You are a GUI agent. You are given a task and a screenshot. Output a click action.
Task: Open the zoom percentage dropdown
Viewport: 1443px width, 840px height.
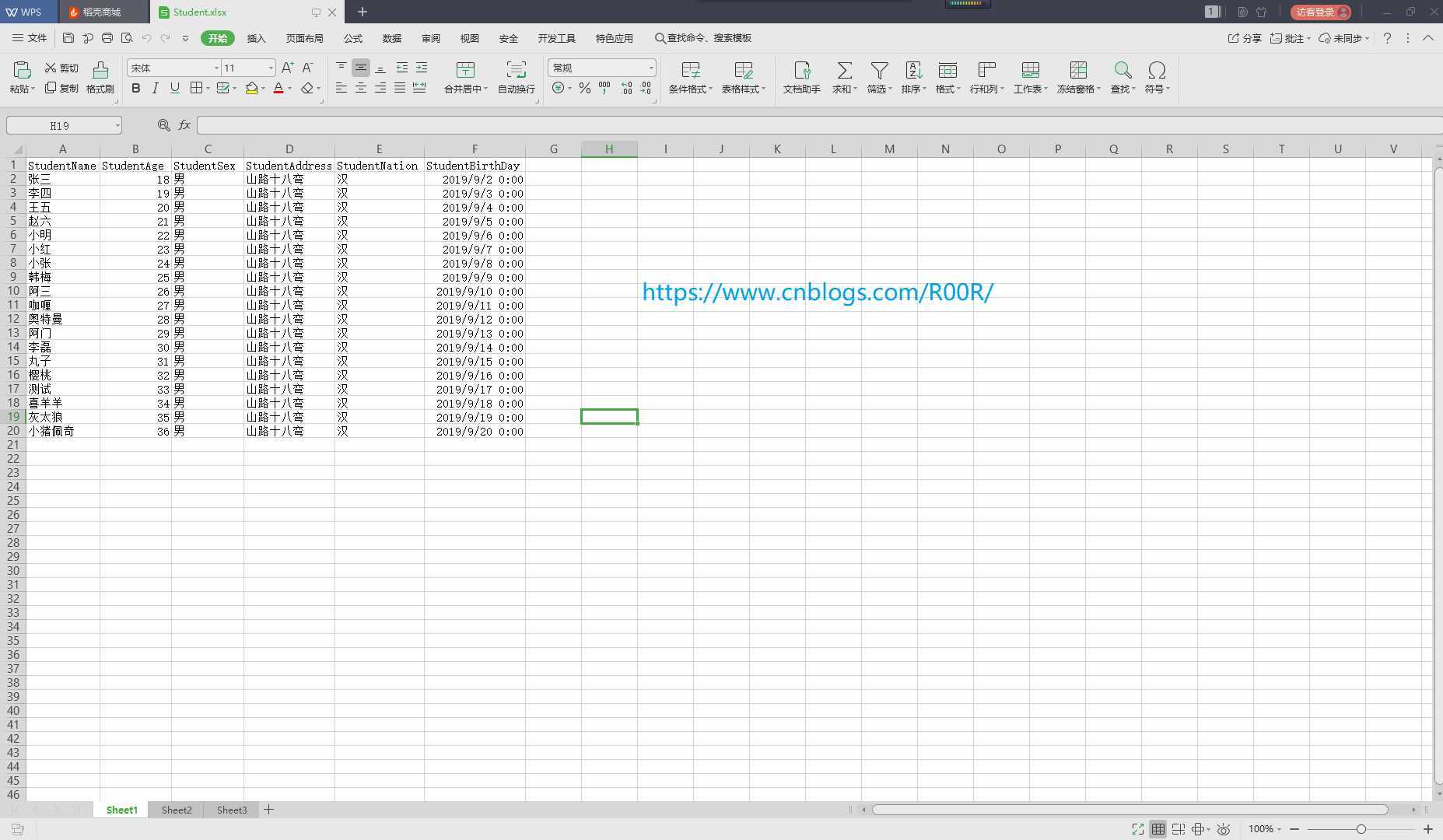click(1264, 829)
